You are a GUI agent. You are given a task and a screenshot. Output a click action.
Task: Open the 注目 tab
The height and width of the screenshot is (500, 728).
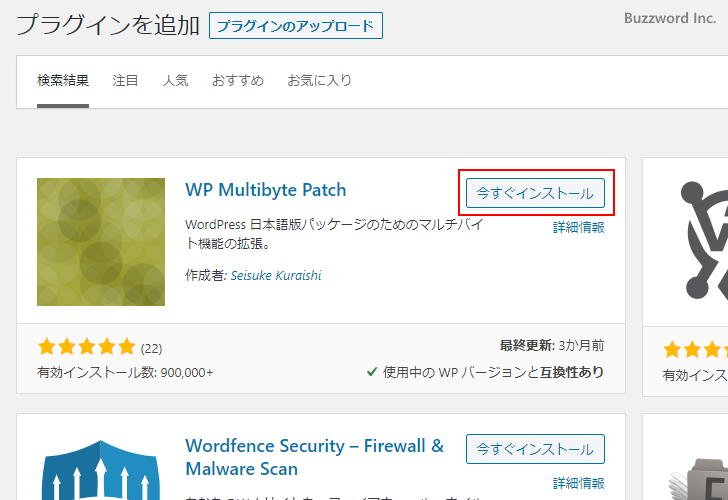(x=125, y=81)
